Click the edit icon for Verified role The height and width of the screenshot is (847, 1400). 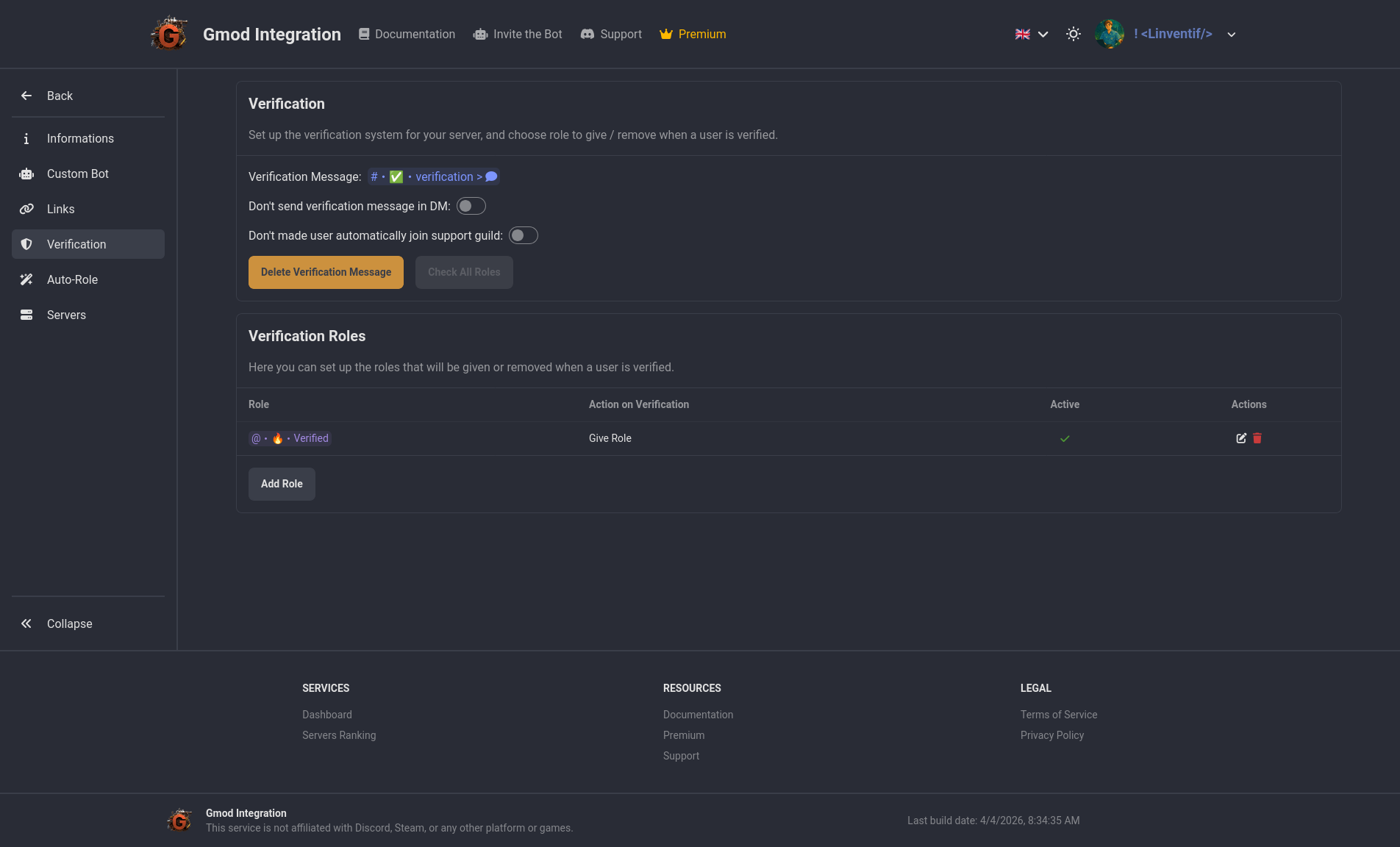pos(1241,438)
